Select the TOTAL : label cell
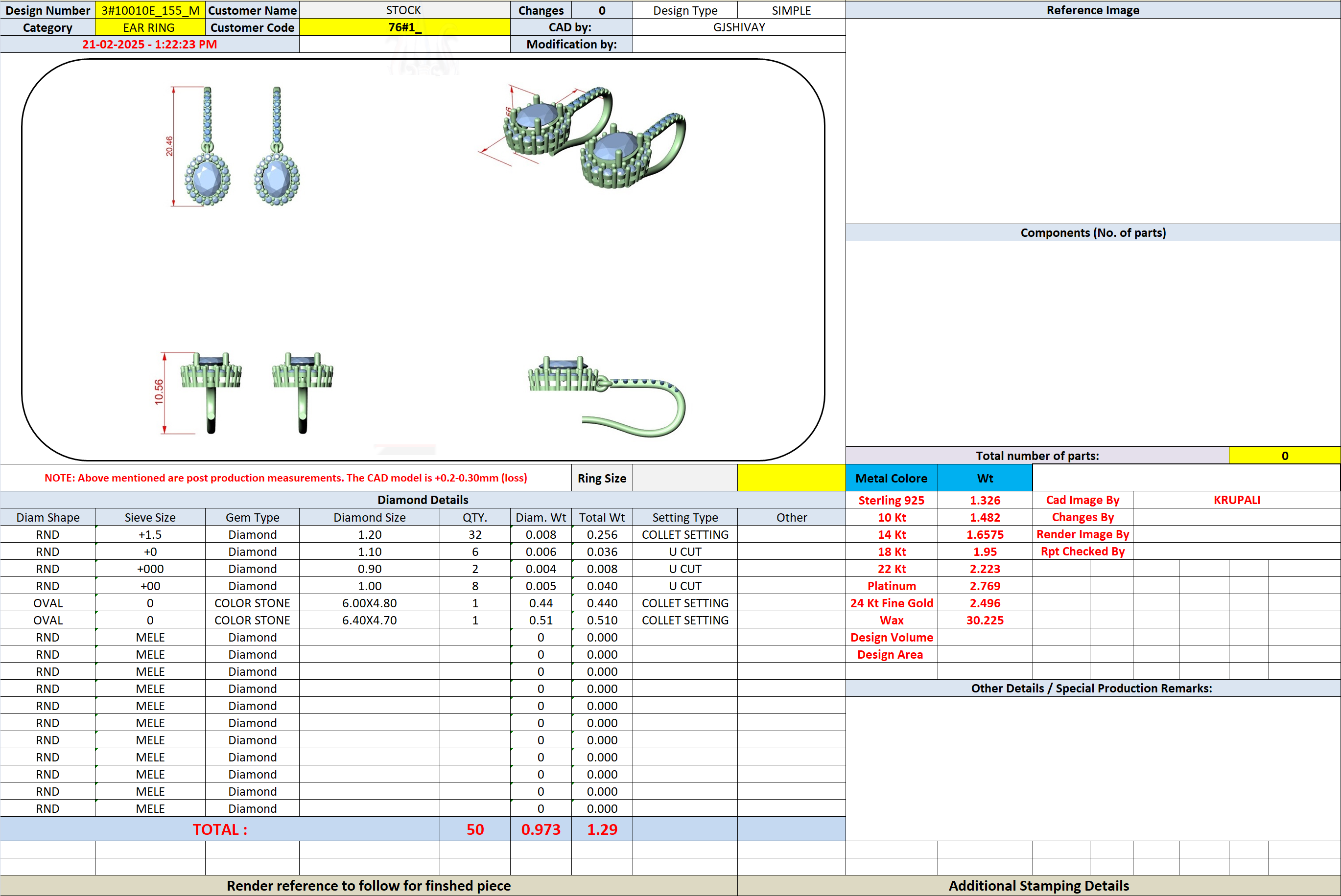The height and width of the screenshot is (896, 1341). tap(220, 829)
